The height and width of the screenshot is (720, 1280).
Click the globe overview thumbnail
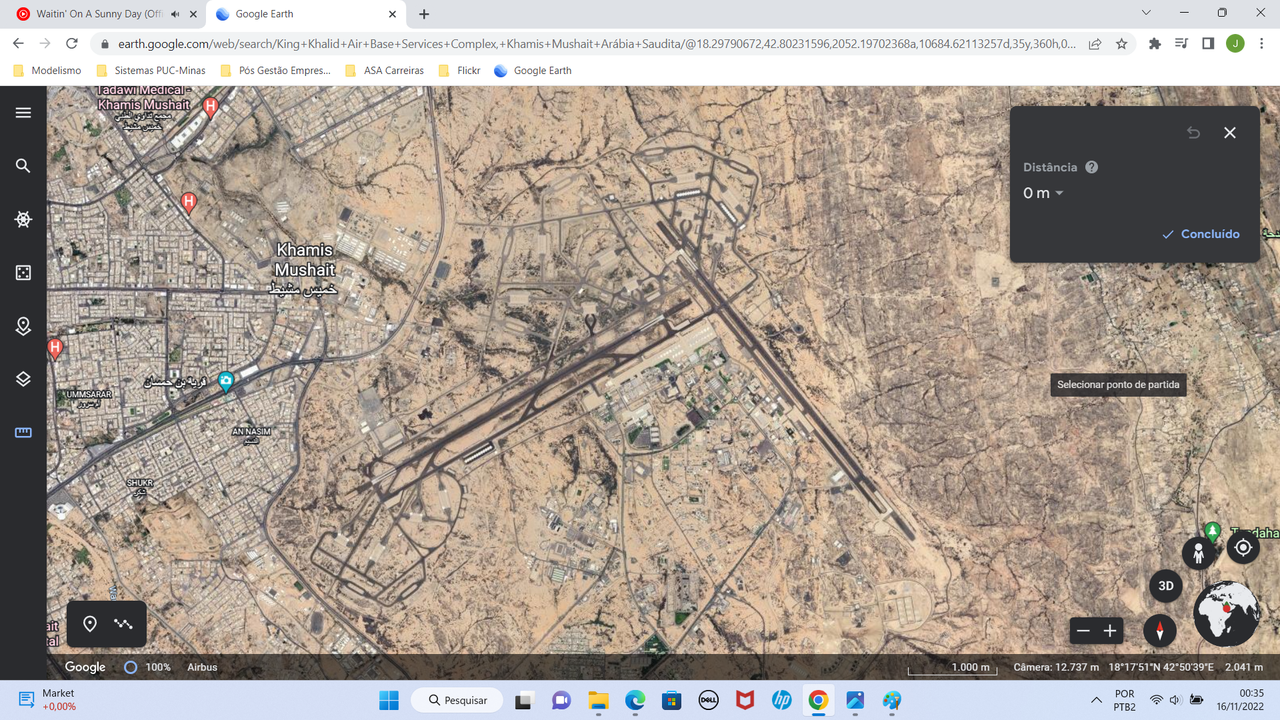pos(1227,614)
